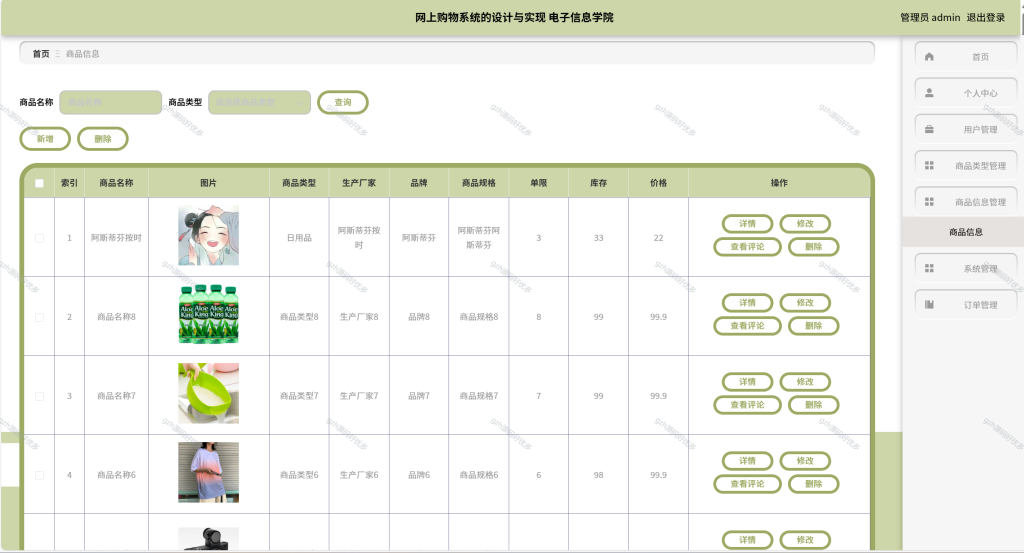Click the 价格 column header

click(658, 183)
